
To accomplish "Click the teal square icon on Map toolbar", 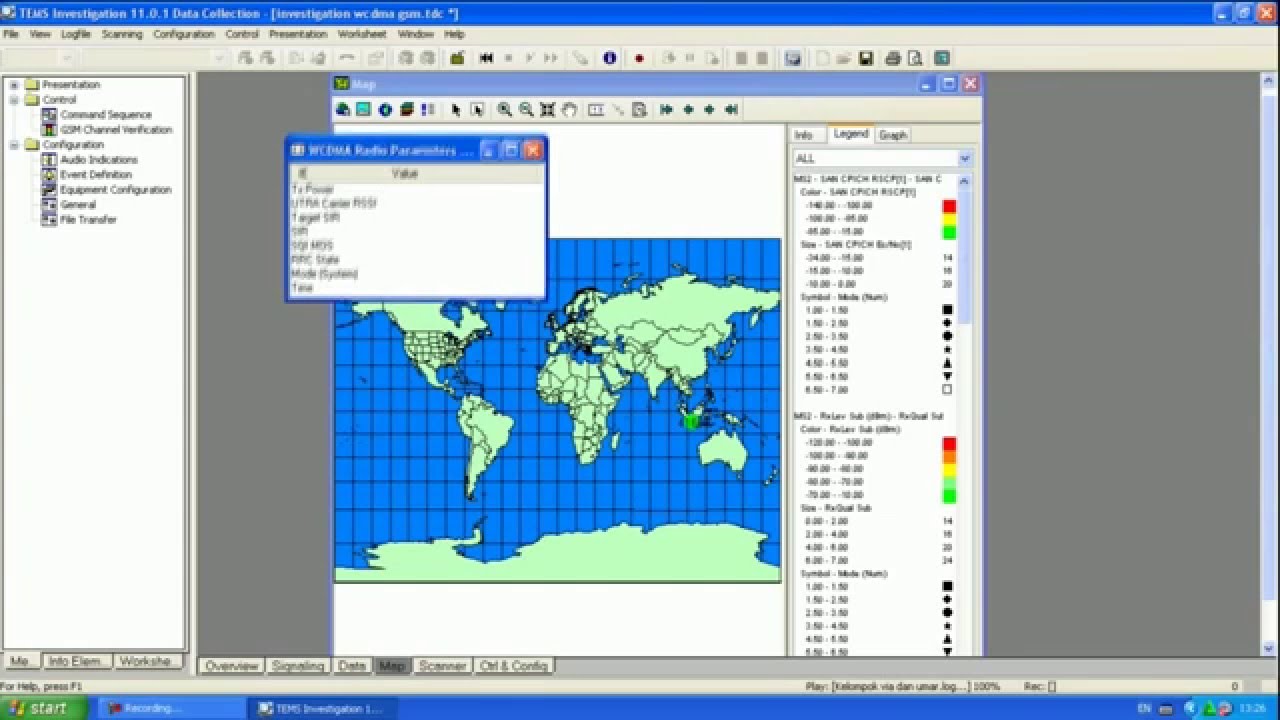I will coord(364,110).
